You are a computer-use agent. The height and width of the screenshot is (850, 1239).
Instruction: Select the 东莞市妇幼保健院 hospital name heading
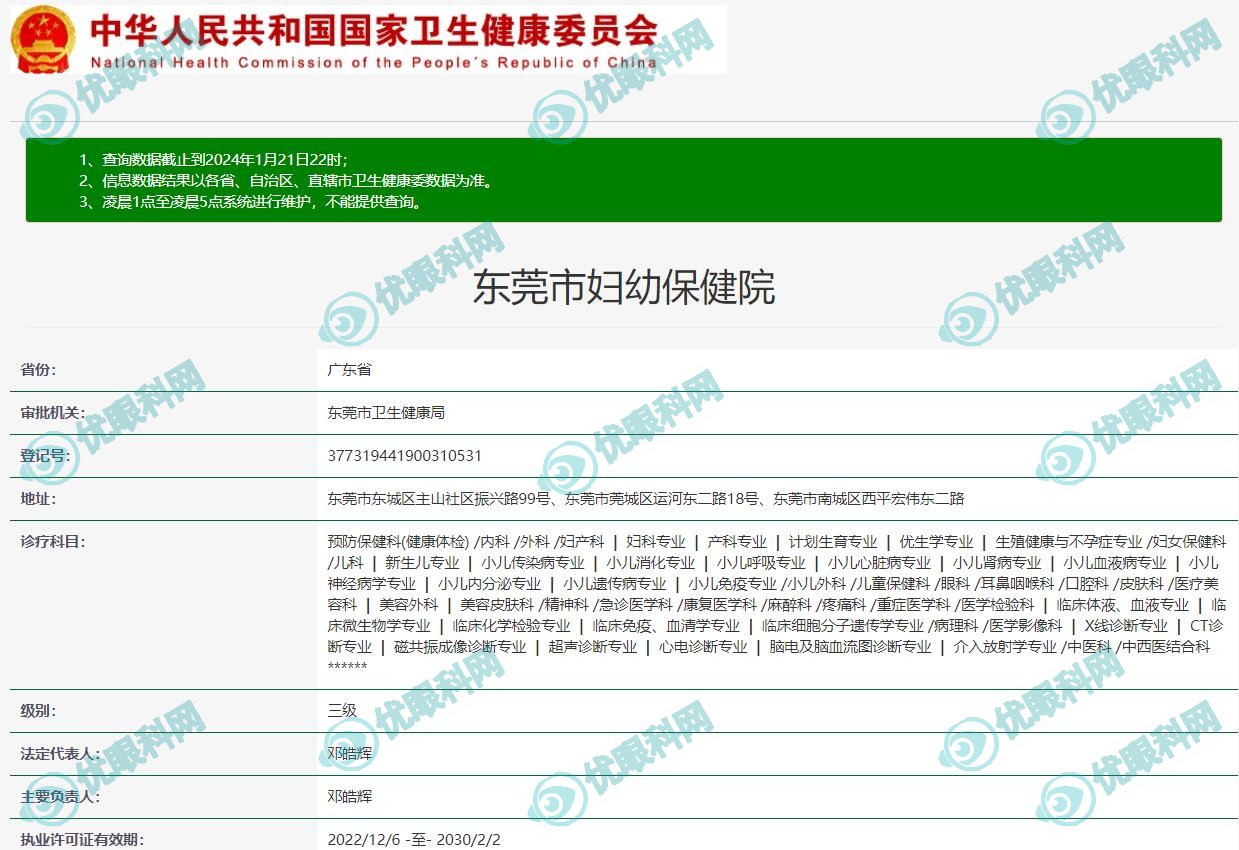(x=623, y=288)
